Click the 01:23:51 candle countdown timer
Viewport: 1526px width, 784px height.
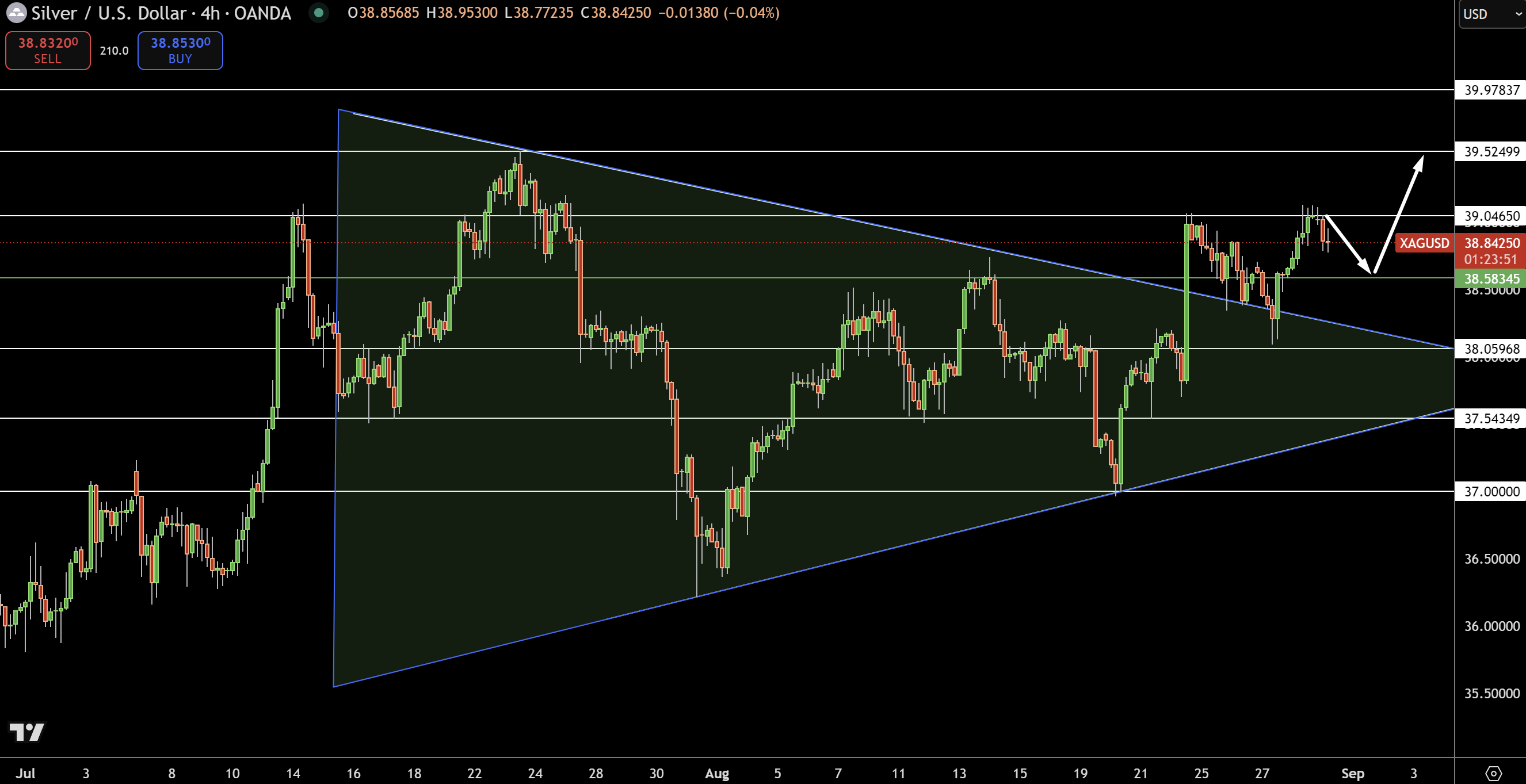1490,259
